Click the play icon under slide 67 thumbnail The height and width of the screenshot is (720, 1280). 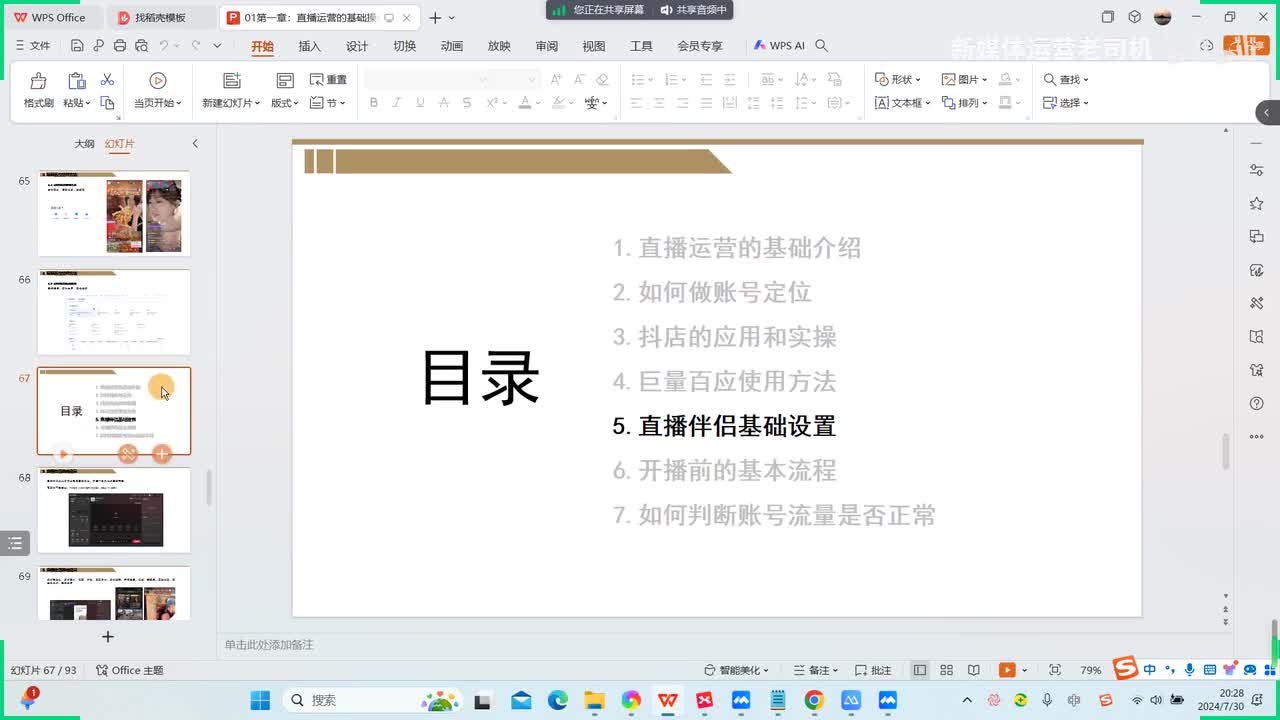point(63,454)
